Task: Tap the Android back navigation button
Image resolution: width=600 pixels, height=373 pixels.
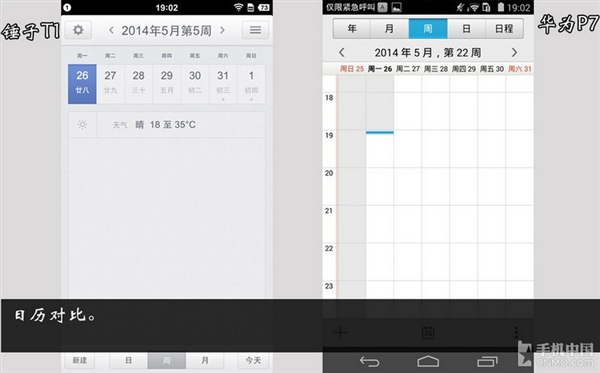Action: point(369,362)
